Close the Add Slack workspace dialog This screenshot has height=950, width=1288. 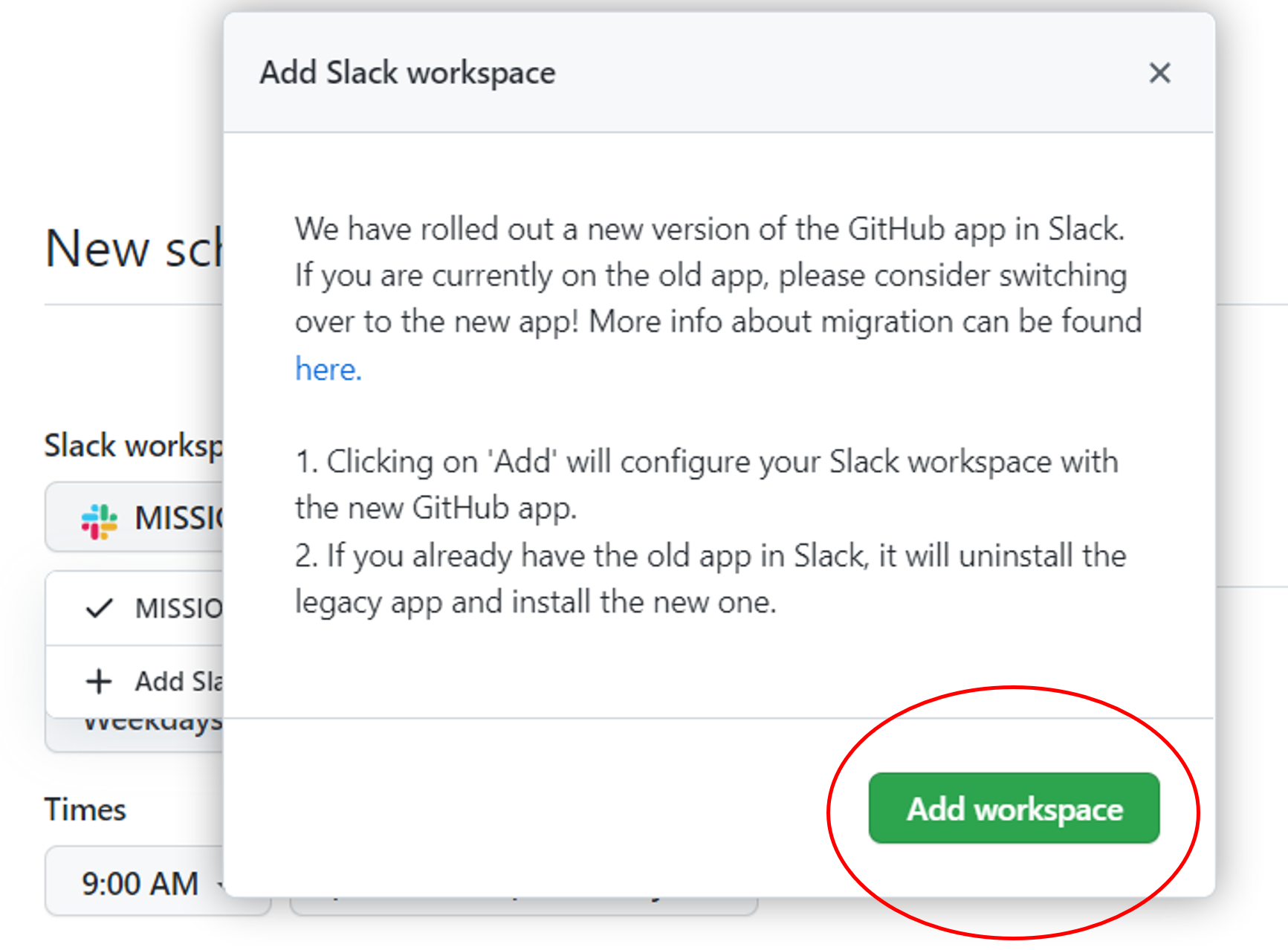[x=1159, y=73]
